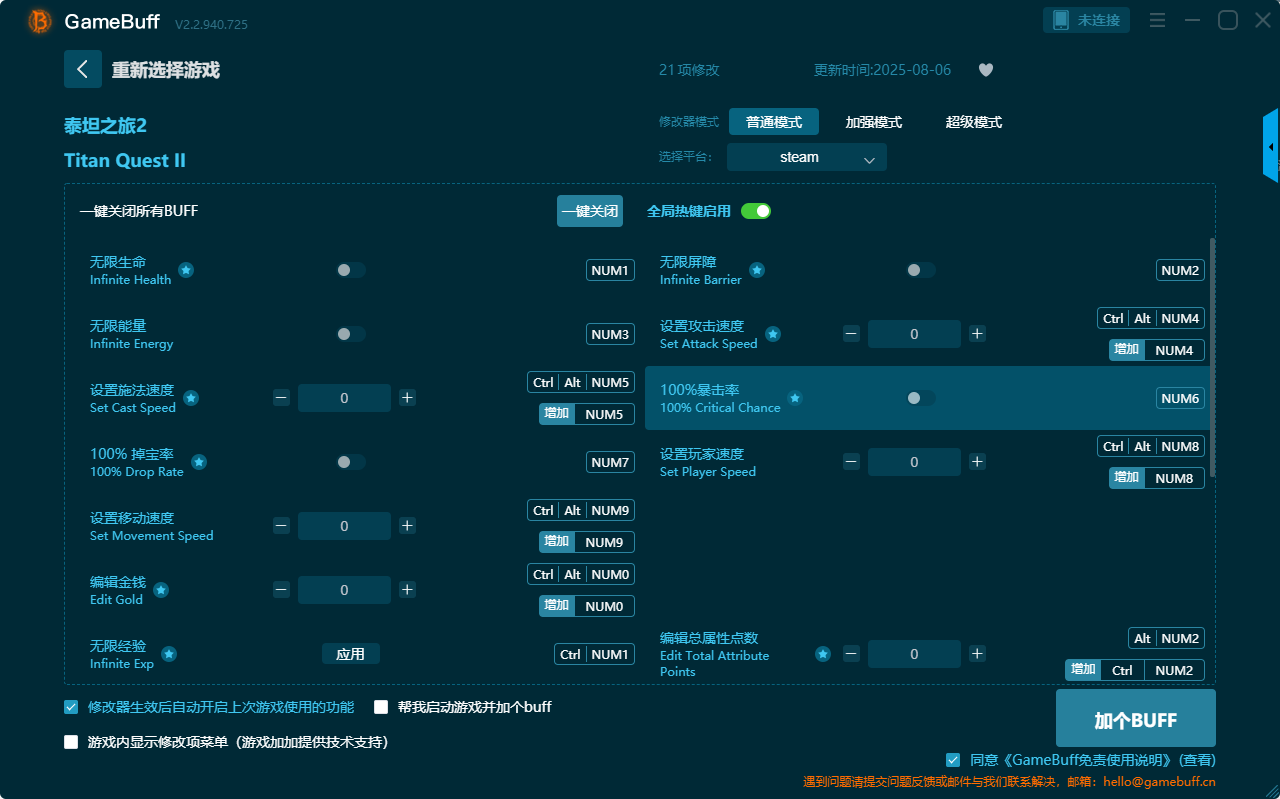Click the back arrow to reselect game

coord(83,69)
